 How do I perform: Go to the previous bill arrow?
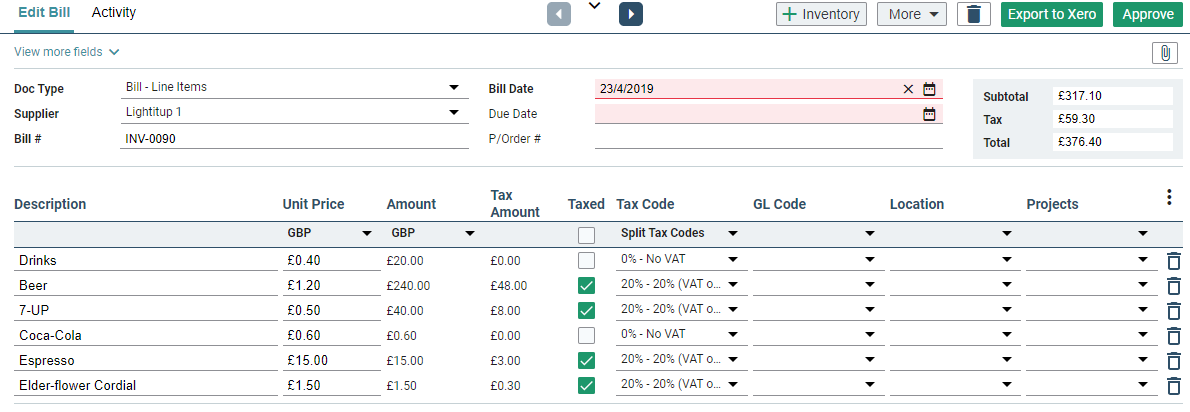[559, 14]
